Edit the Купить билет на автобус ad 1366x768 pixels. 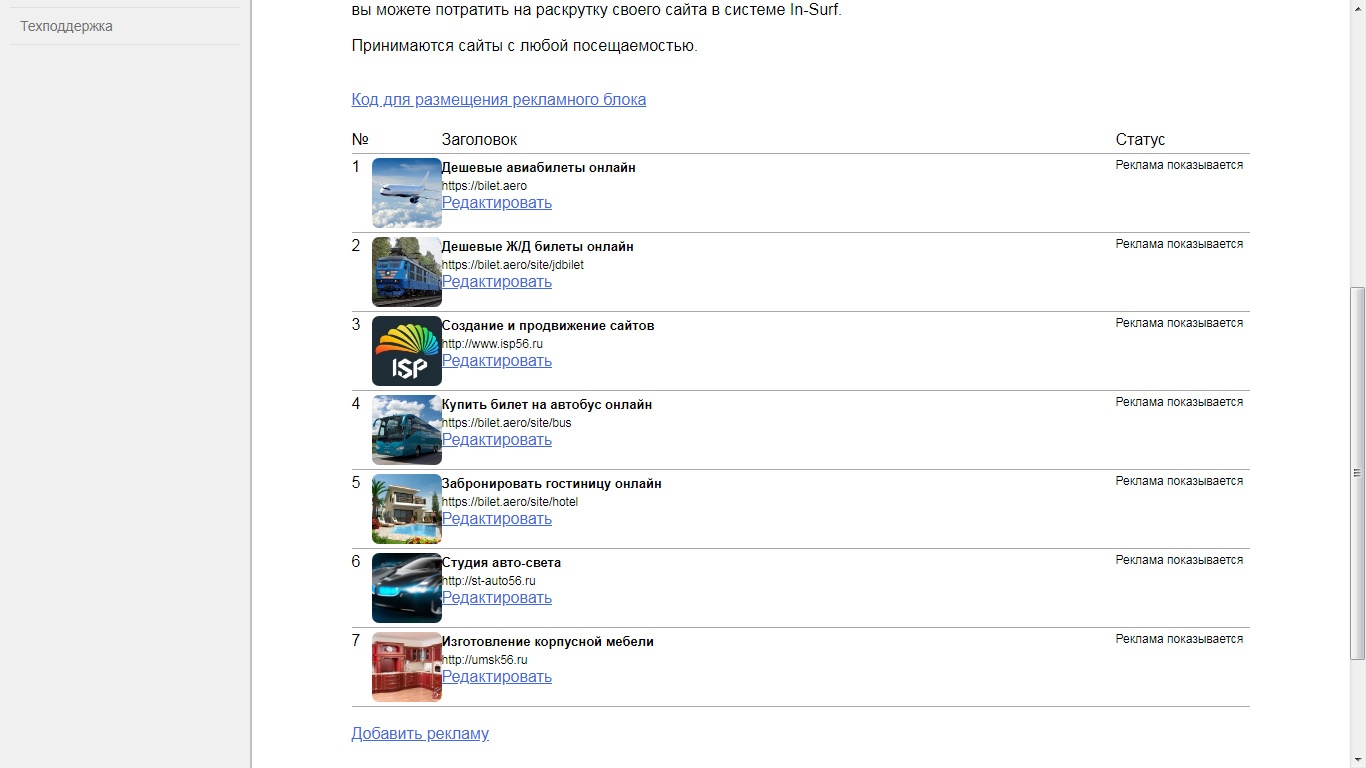point(497,440)
